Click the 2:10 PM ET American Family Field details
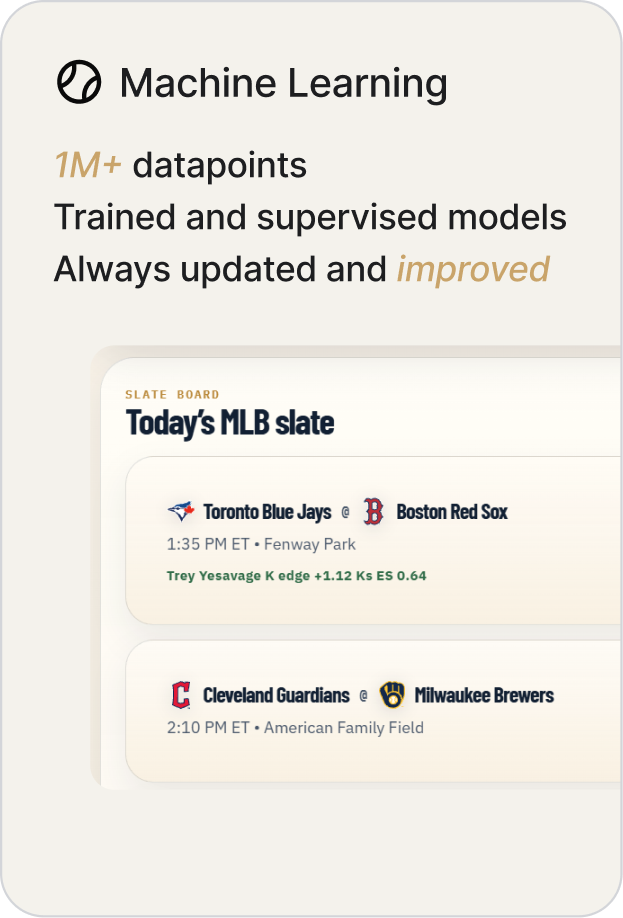623x918 pixels. pos(295,728)
